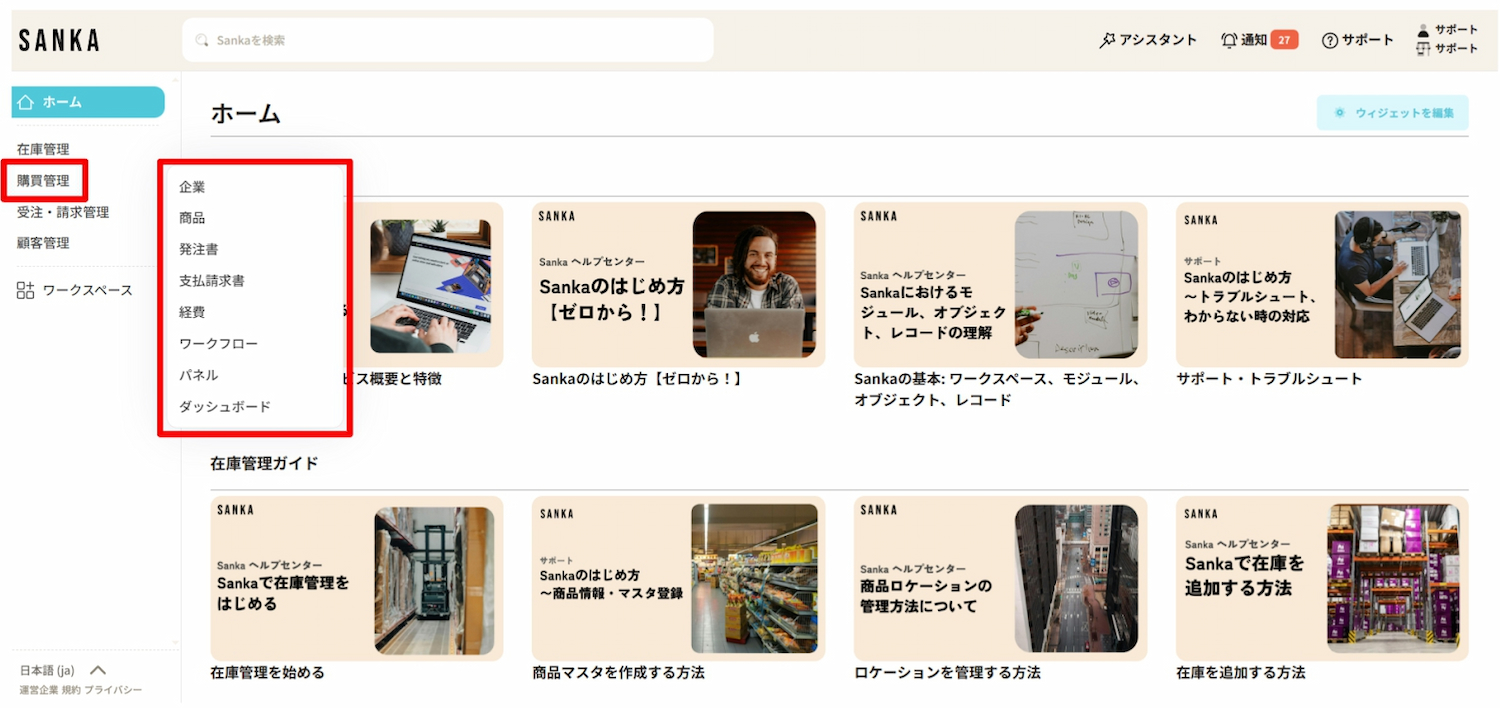The height and width of the screenshot is (708, 1500).
Task: Click the ワークスペース grid icon
Action: [26, 290]
